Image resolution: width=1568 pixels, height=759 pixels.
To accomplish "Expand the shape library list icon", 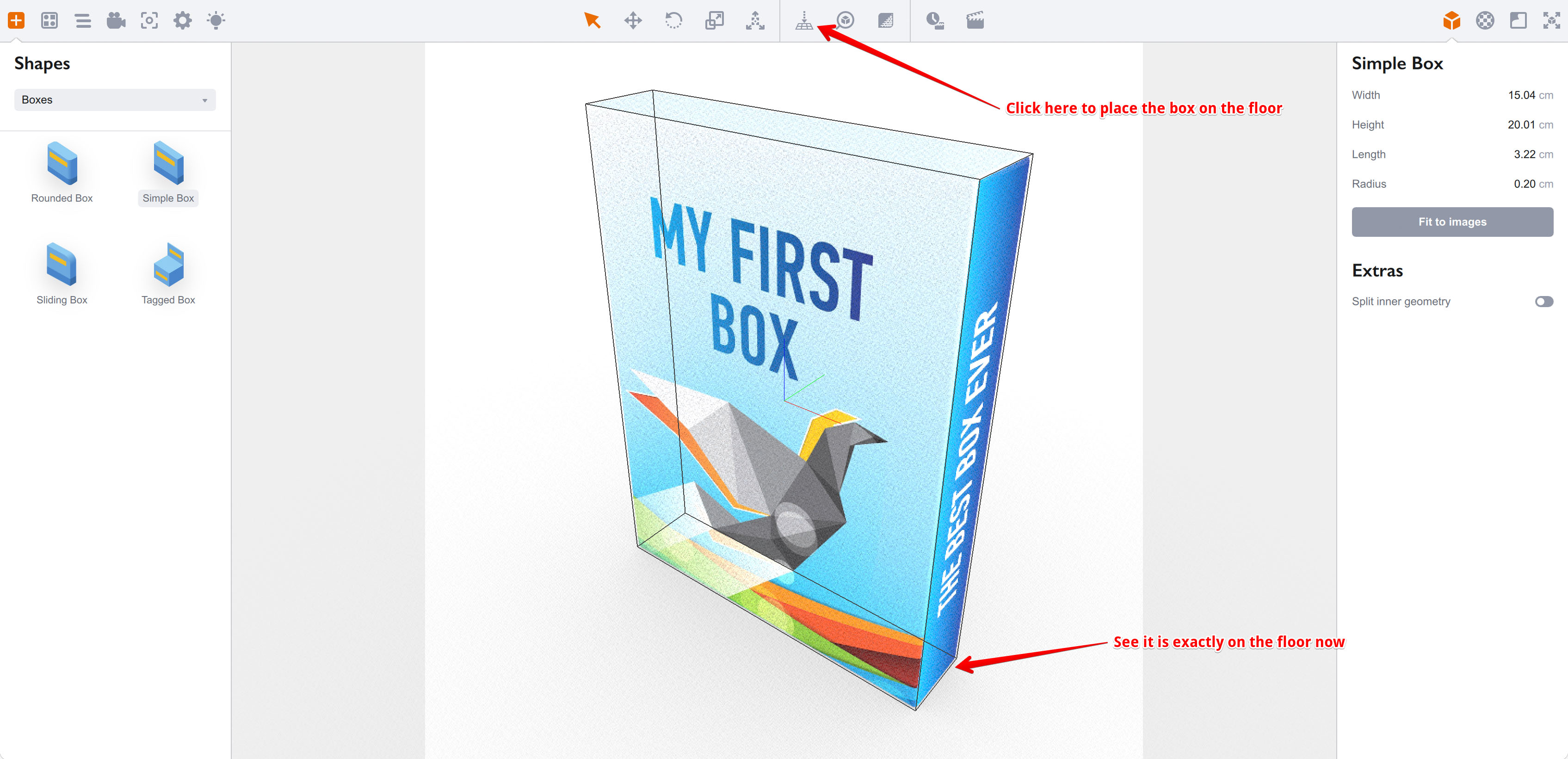I will tap(83, 20).
